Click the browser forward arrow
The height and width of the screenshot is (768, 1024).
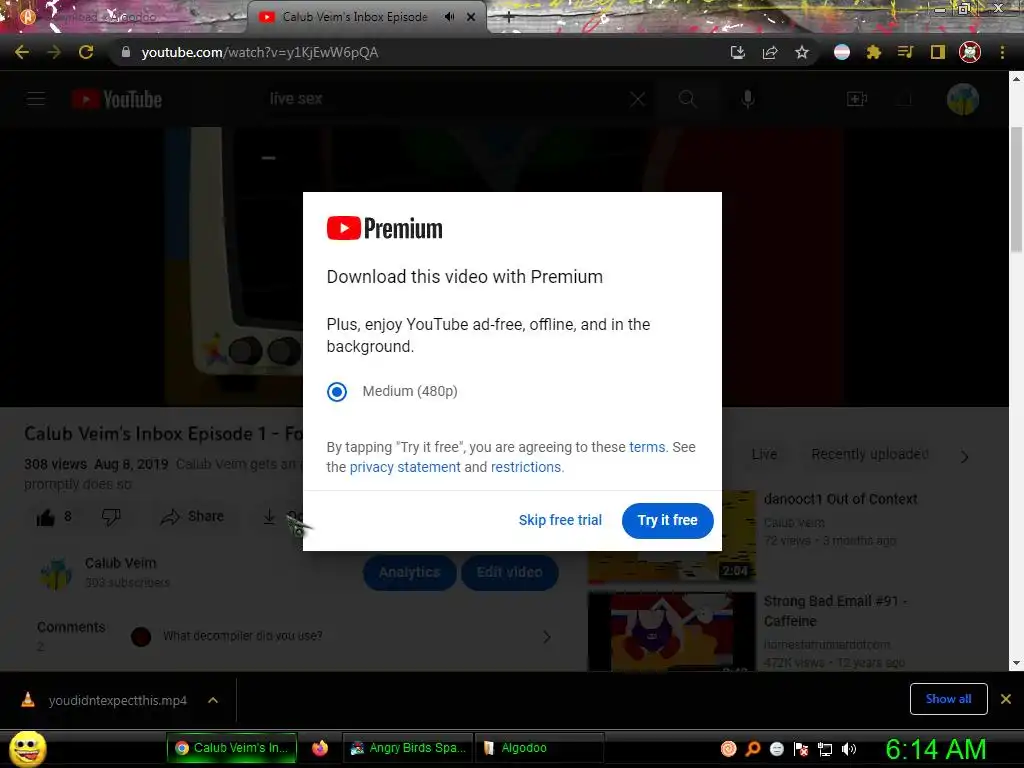[x=54, y=52]
